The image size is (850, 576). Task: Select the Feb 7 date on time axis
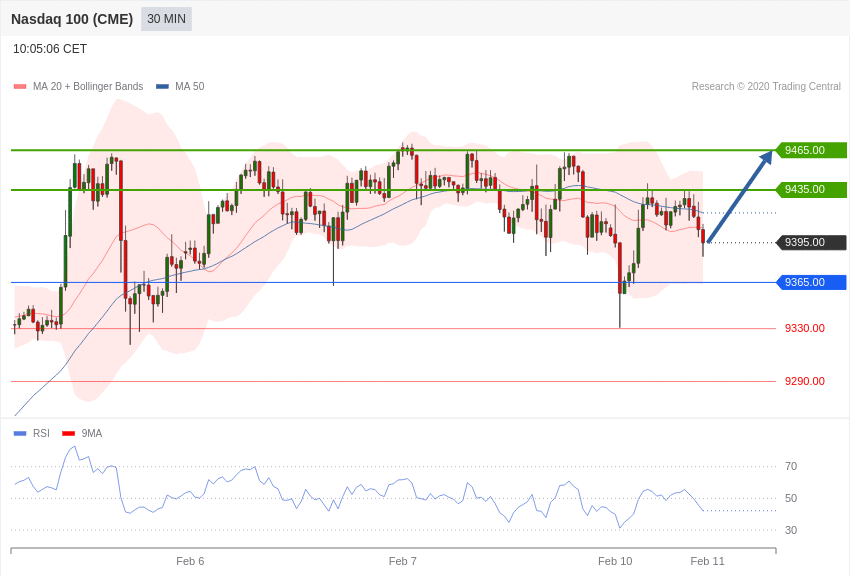click(x=403, y=561)
